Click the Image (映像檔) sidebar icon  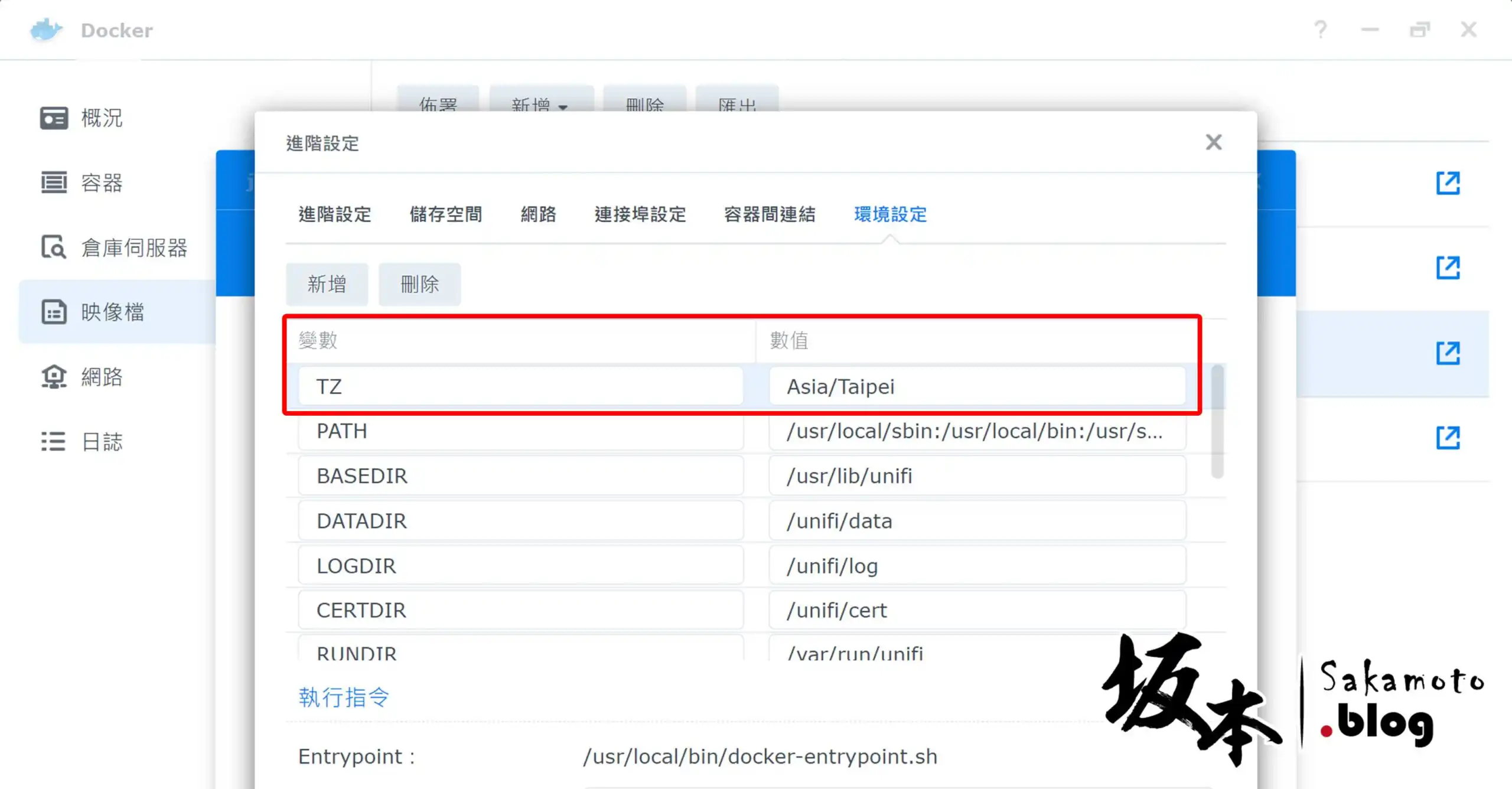[x=54, y=312]
